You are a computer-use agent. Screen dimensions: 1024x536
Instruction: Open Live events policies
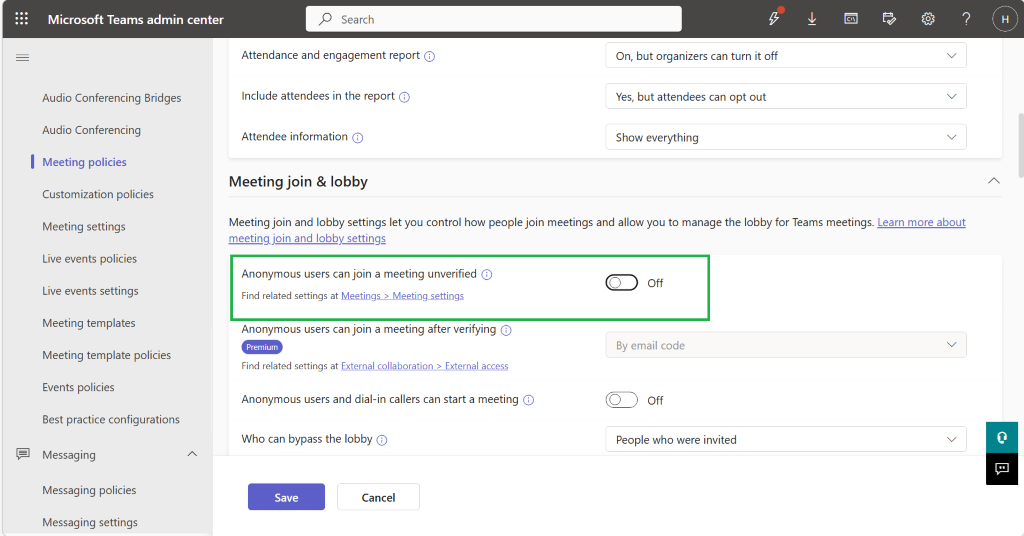point(89,259)
